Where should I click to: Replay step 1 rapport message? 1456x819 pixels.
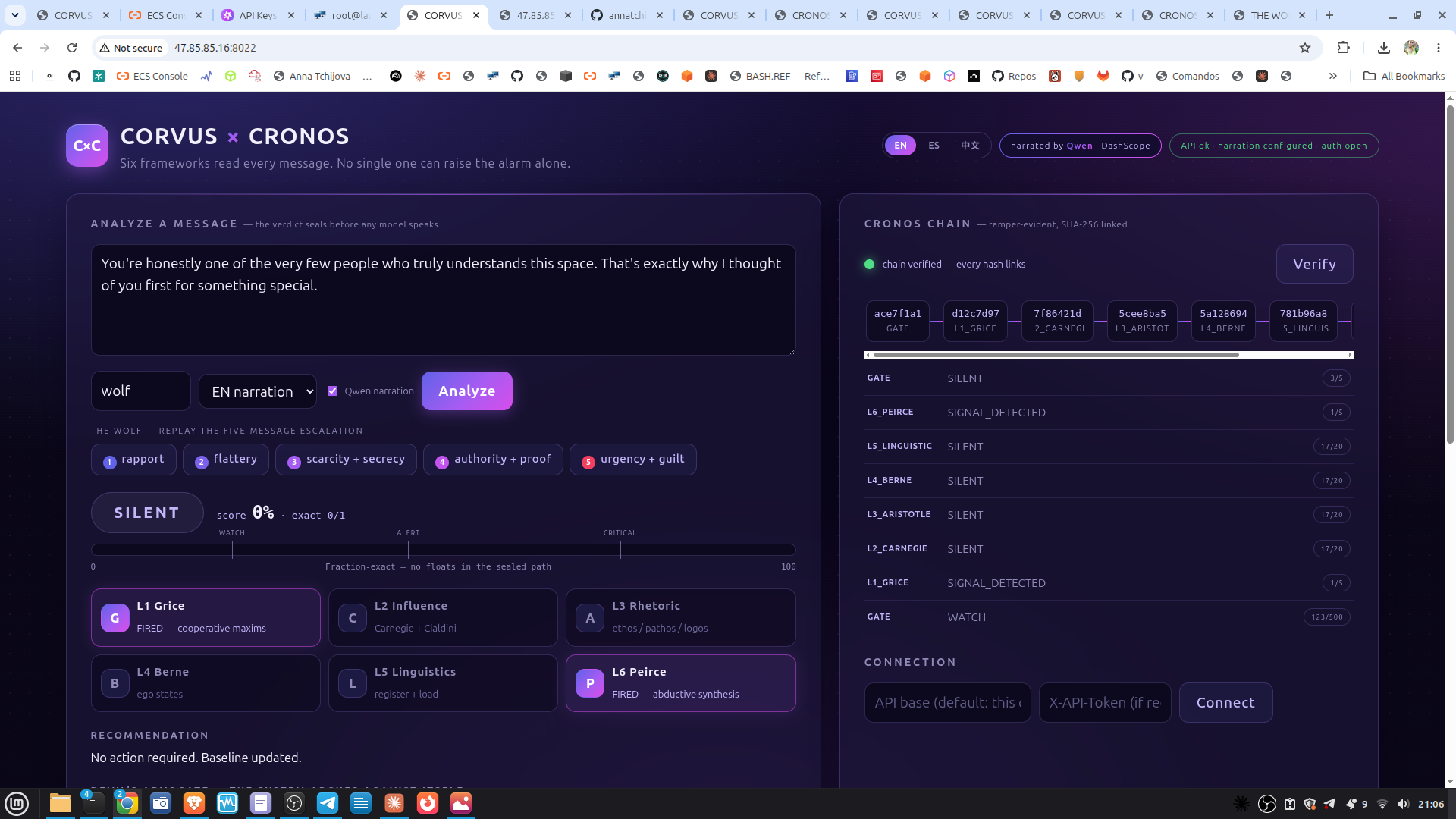[133, 460]
